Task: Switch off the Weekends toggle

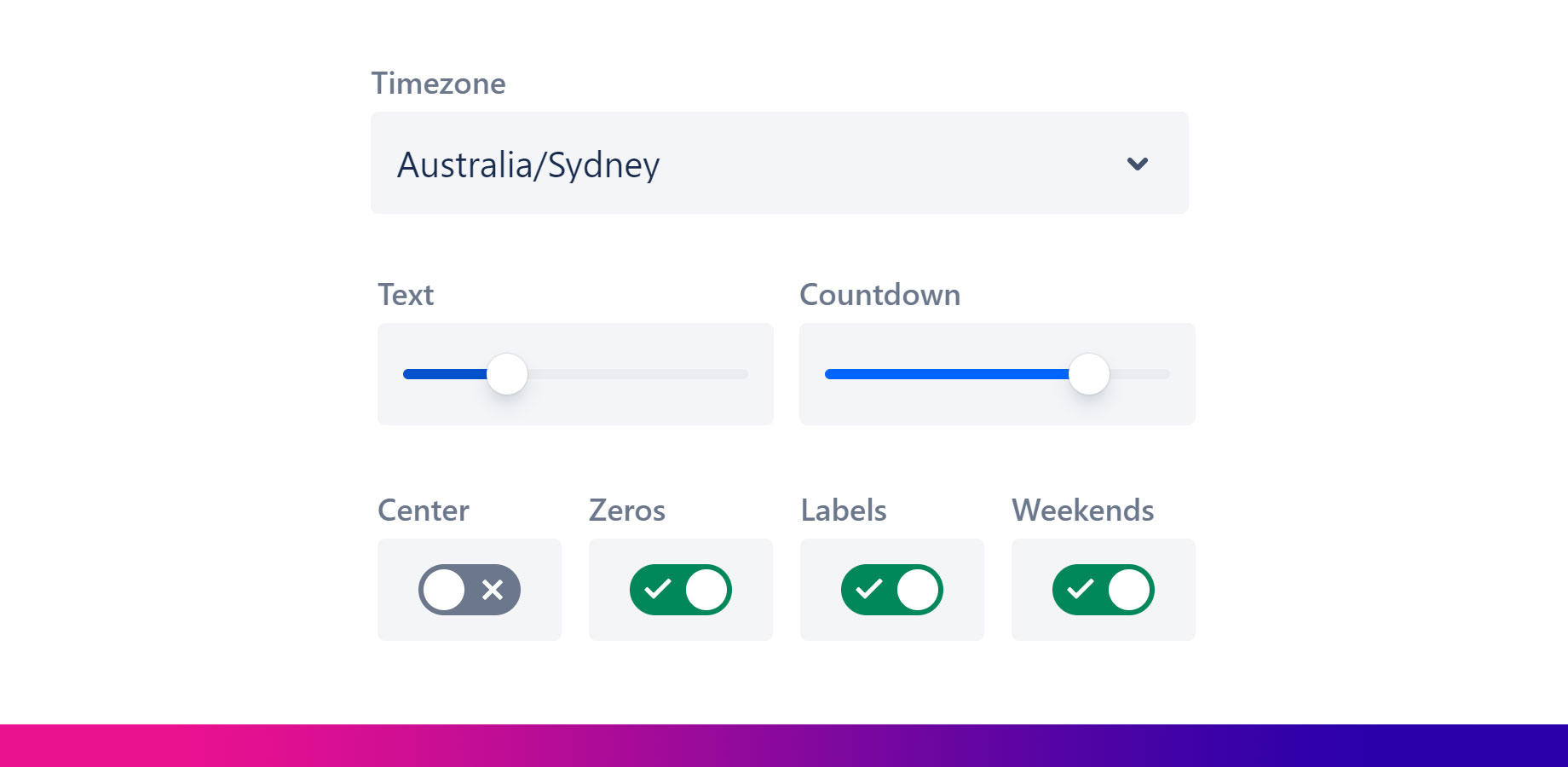Action: [x=1103, y=590]
